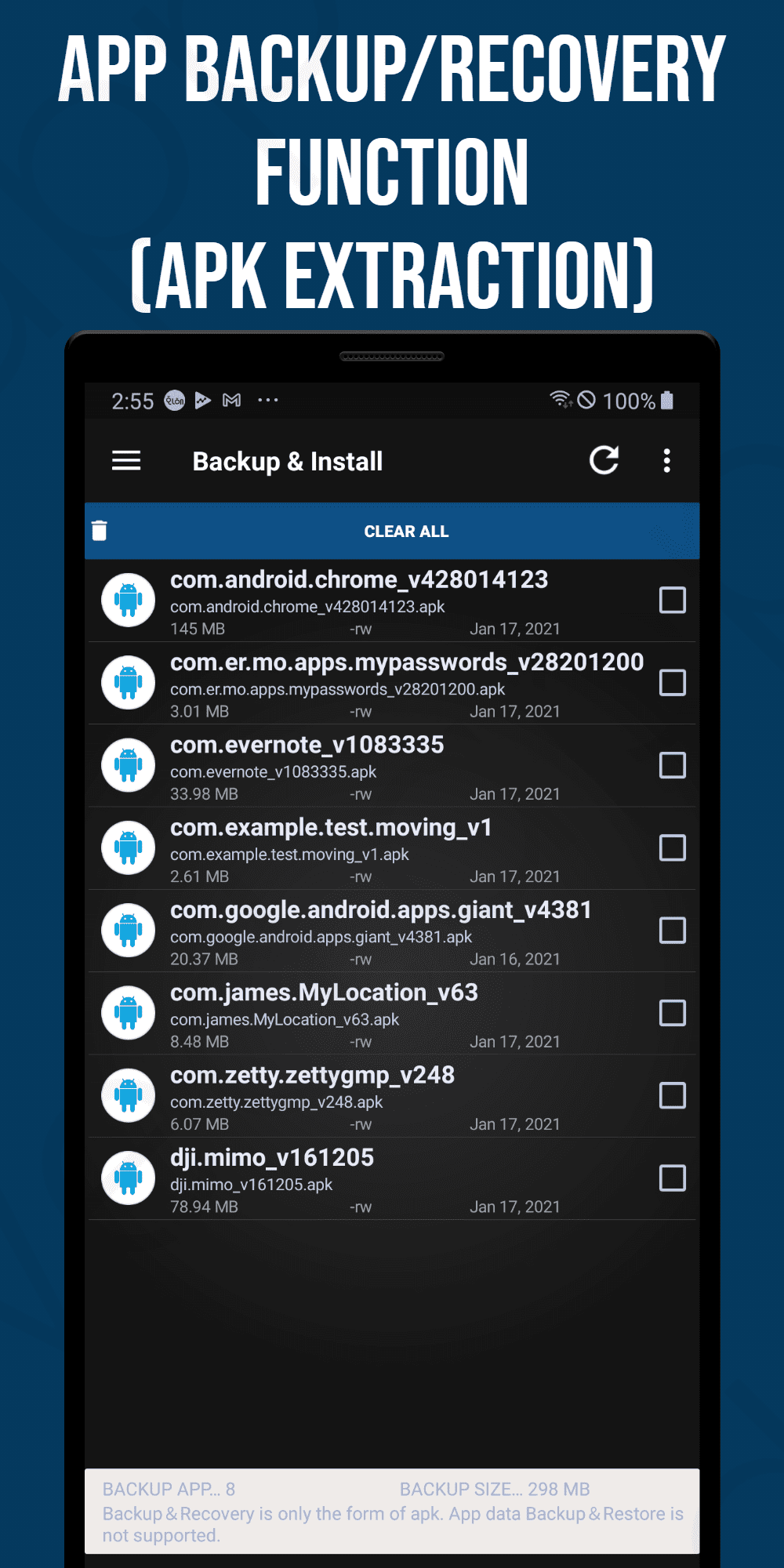
Task: Tap the refresh icon in toolbar
Action: point(604,460)
